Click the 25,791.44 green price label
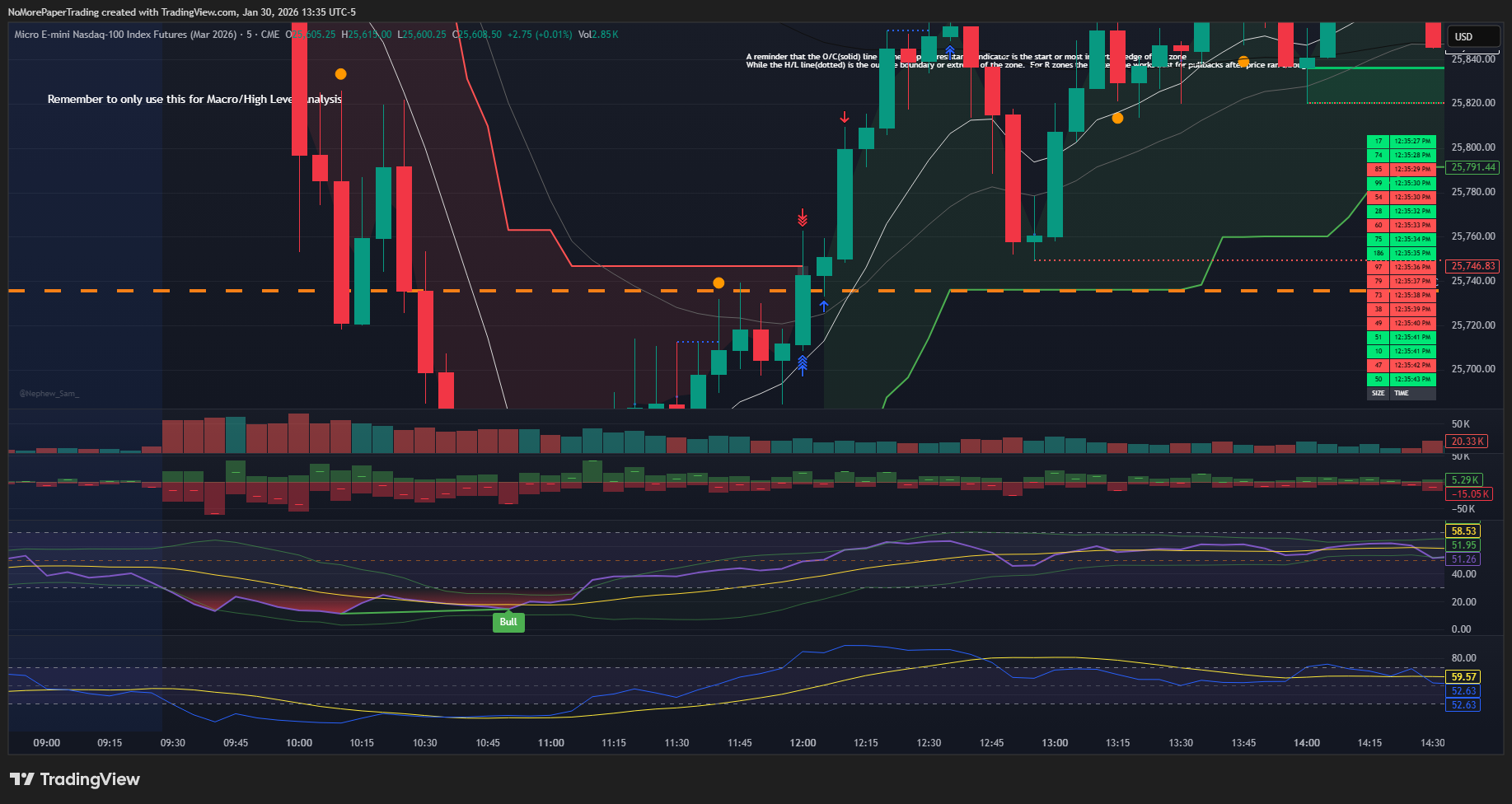Viewport: 1512px width, 804px height. [x=1473, y=167]
